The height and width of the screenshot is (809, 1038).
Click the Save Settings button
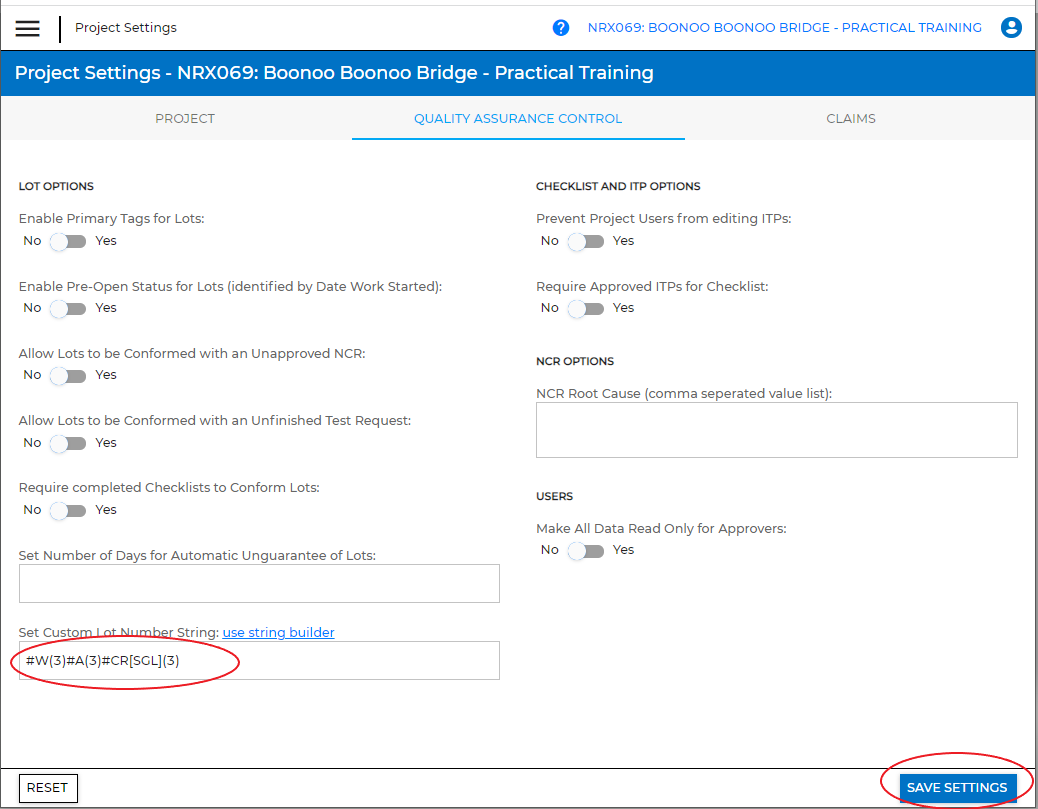(957, 788)
